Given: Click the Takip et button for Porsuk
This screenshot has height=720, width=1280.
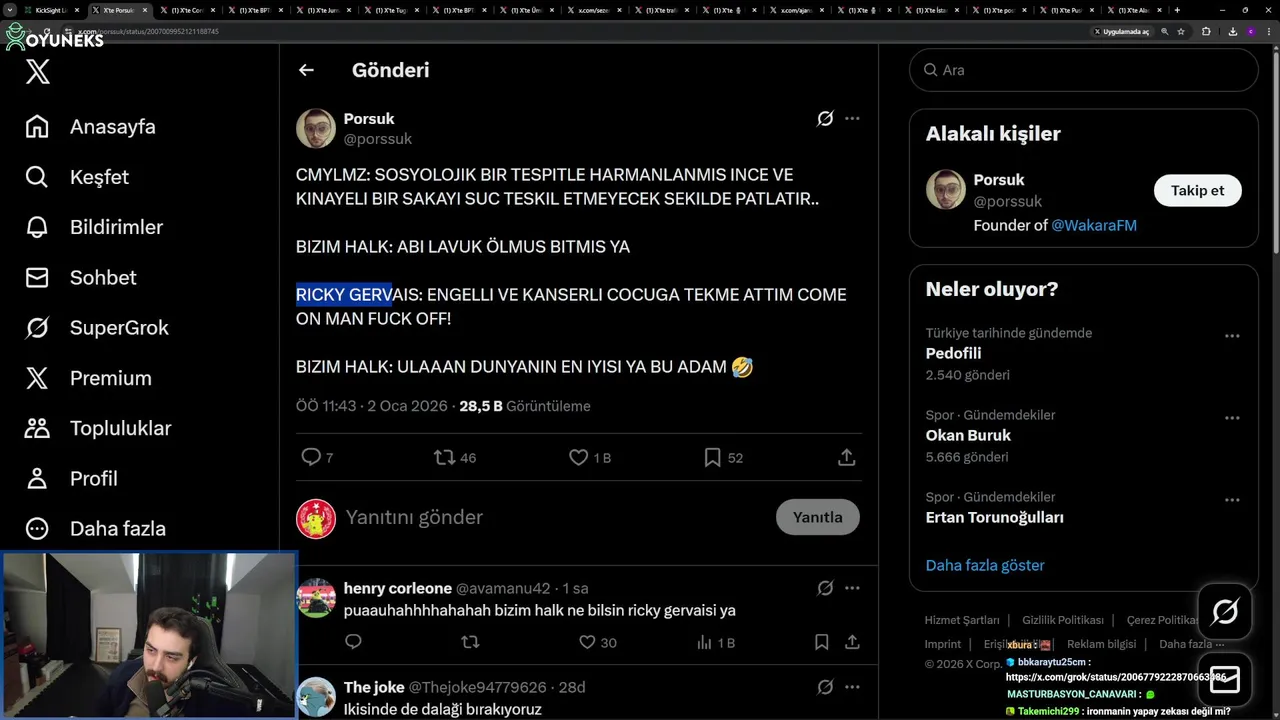Looking at the screenshot, I should point(1198,190).
